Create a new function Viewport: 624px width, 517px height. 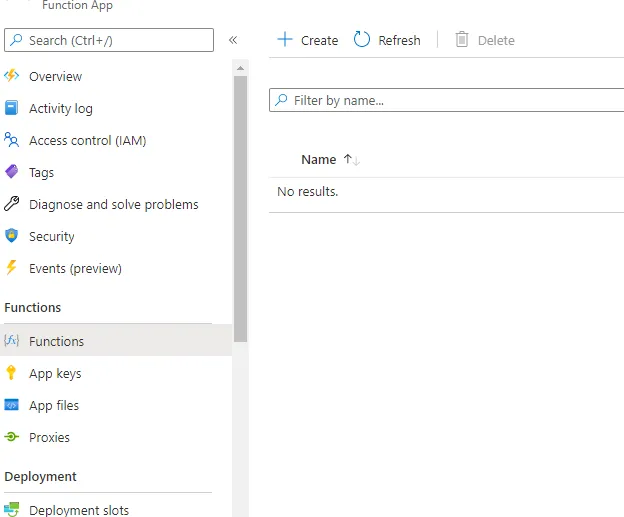(308, 40)
